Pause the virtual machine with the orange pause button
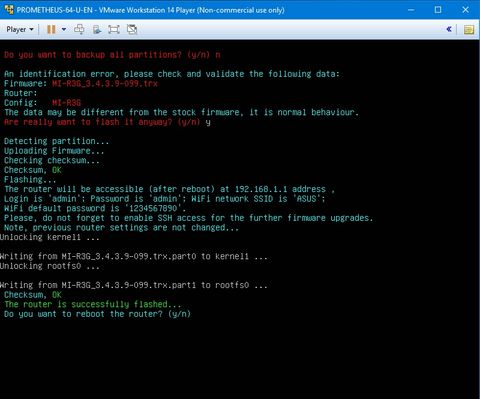The height and width of the screenshot is (399, 480). 51,29
